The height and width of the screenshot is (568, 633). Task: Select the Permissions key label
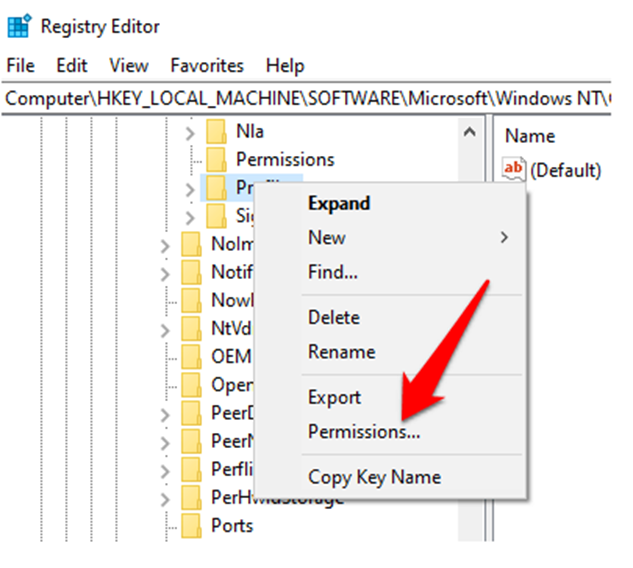(x=285, y=159)
